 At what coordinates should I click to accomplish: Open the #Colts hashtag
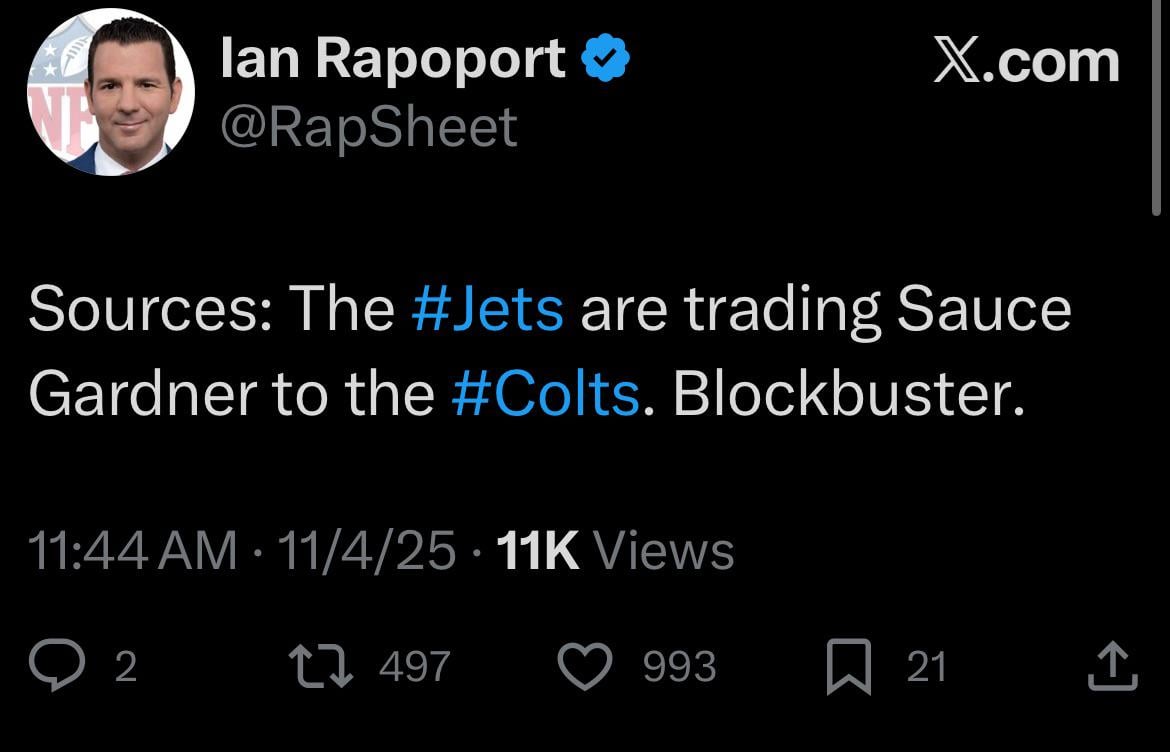click(548, 393)
